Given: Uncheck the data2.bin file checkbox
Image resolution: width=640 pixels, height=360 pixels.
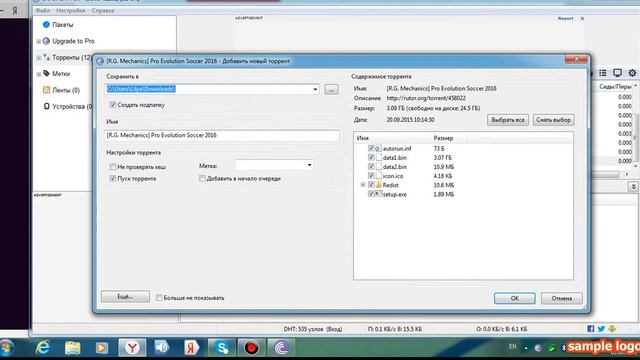Looking at the screenshot, I should pos(371,166).
